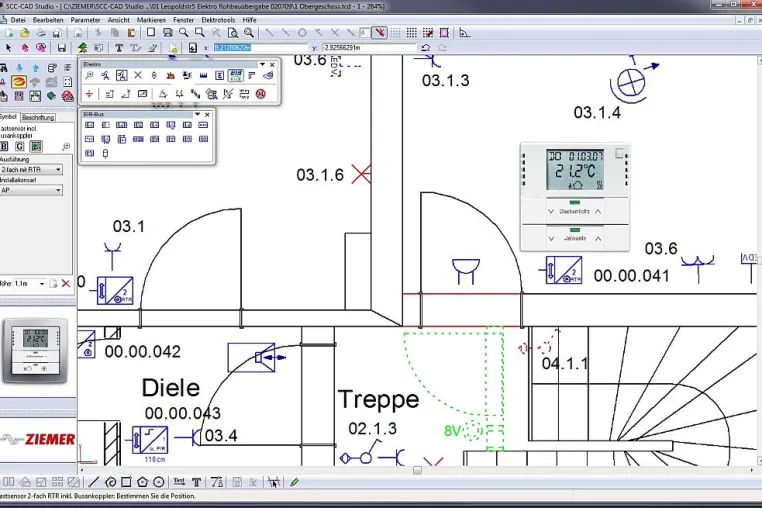This screenshot has height=508, width=762.
Task: Click the boxed E icon in Elektro toolbar
Action: tap(220, 75)
